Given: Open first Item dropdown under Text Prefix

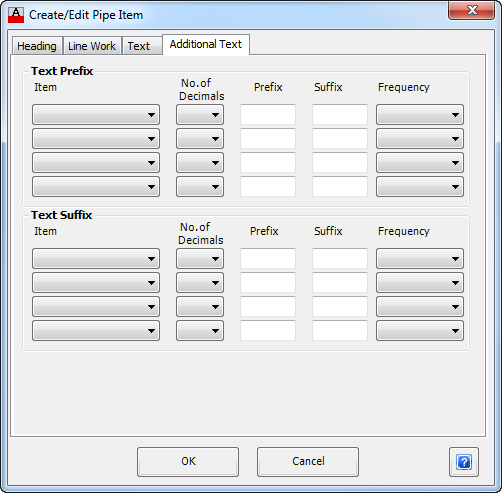Looking at the screenshot, I should (96, 115).
